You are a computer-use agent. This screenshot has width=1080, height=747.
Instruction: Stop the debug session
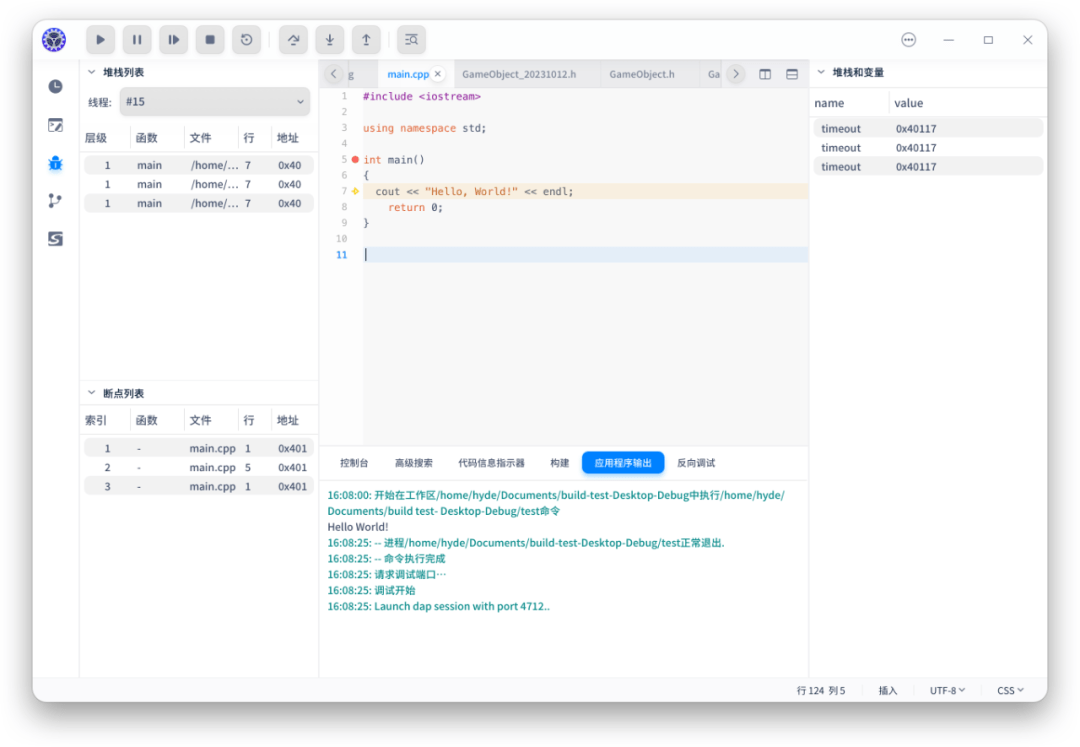pyautogui.click(x=211, y=39)
